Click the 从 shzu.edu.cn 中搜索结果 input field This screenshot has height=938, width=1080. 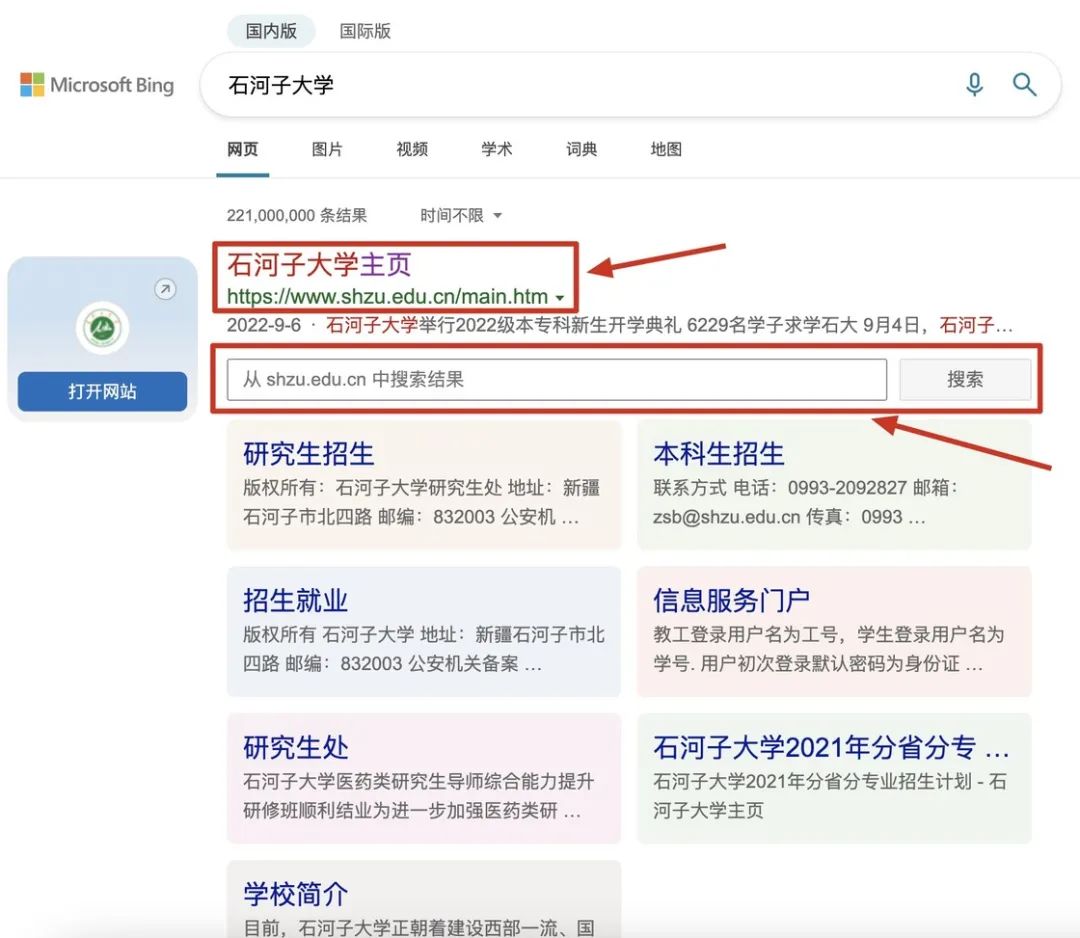[x=557, y=379]
